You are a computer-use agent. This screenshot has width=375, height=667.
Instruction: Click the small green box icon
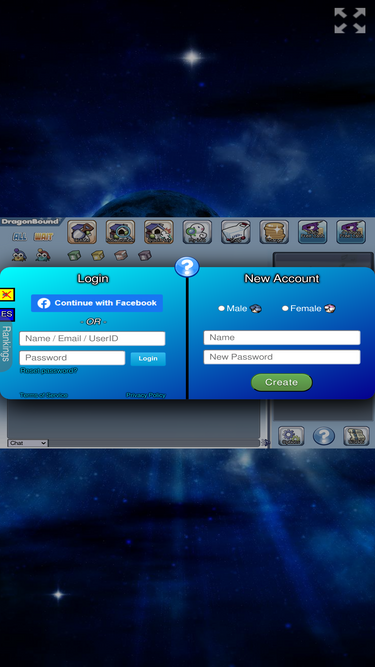point(74,255)
